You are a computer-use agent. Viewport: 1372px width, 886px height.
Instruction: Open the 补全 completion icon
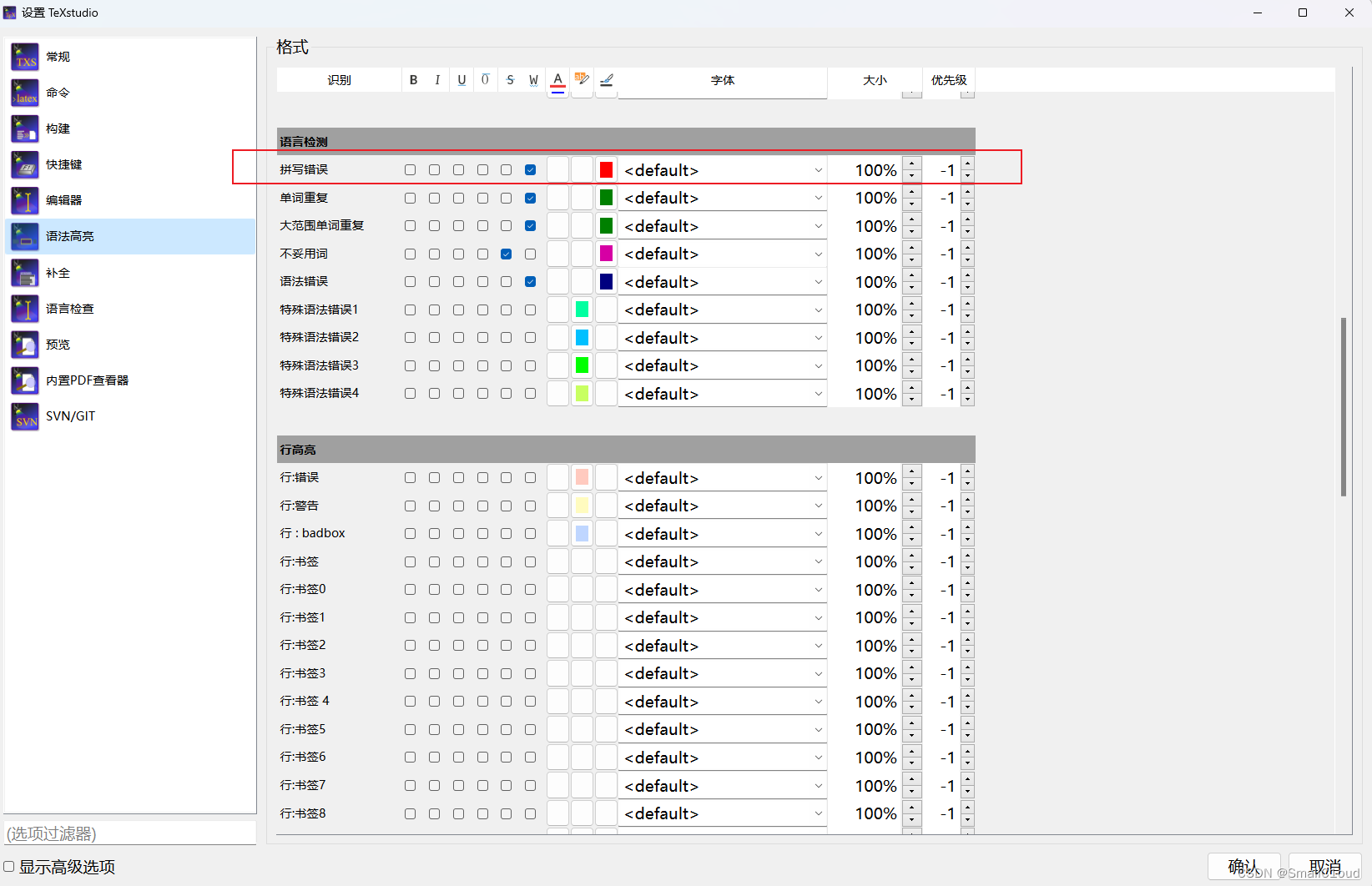(25, 273)
